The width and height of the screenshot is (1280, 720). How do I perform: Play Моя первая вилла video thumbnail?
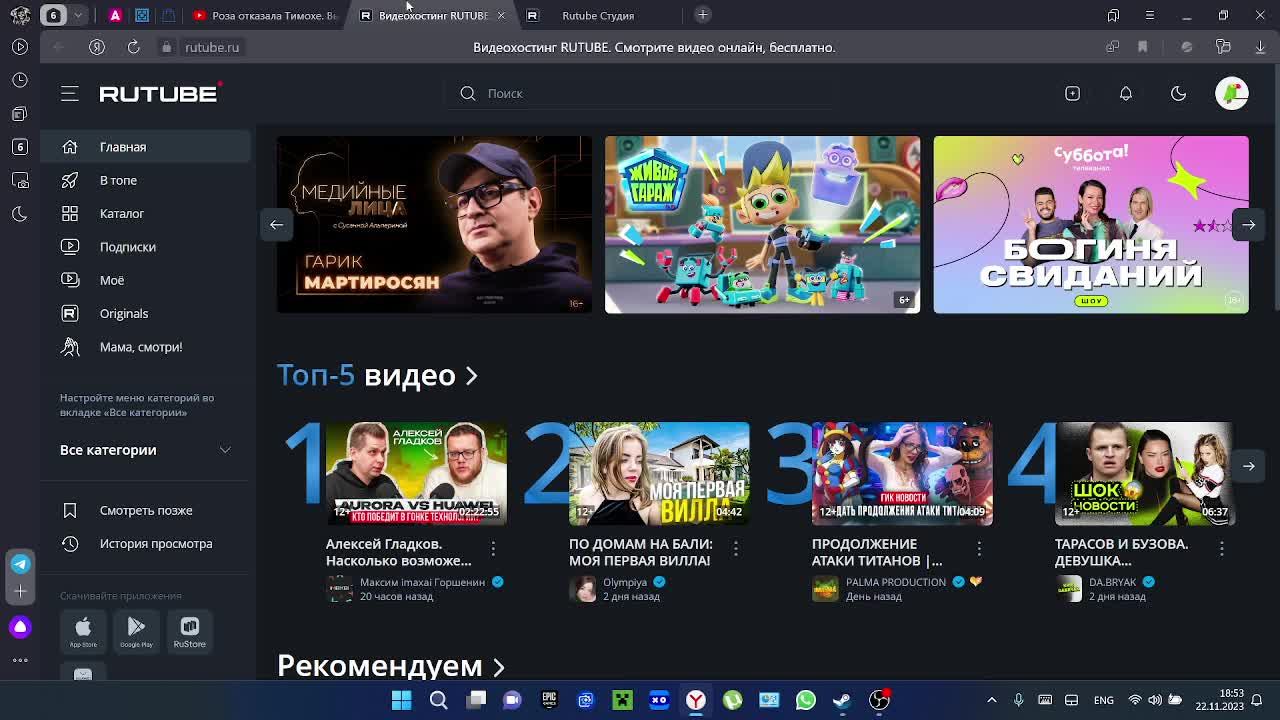[659, 473]
